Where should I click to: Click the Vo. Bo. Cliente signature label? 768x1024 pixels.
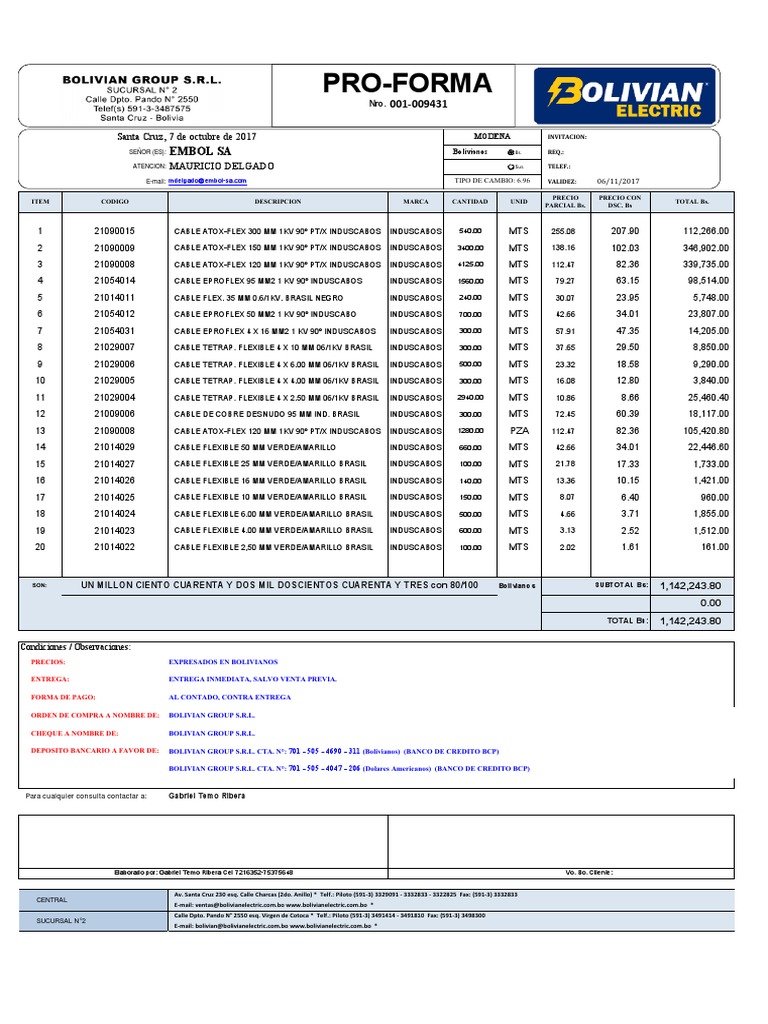[x=589, y=872]
